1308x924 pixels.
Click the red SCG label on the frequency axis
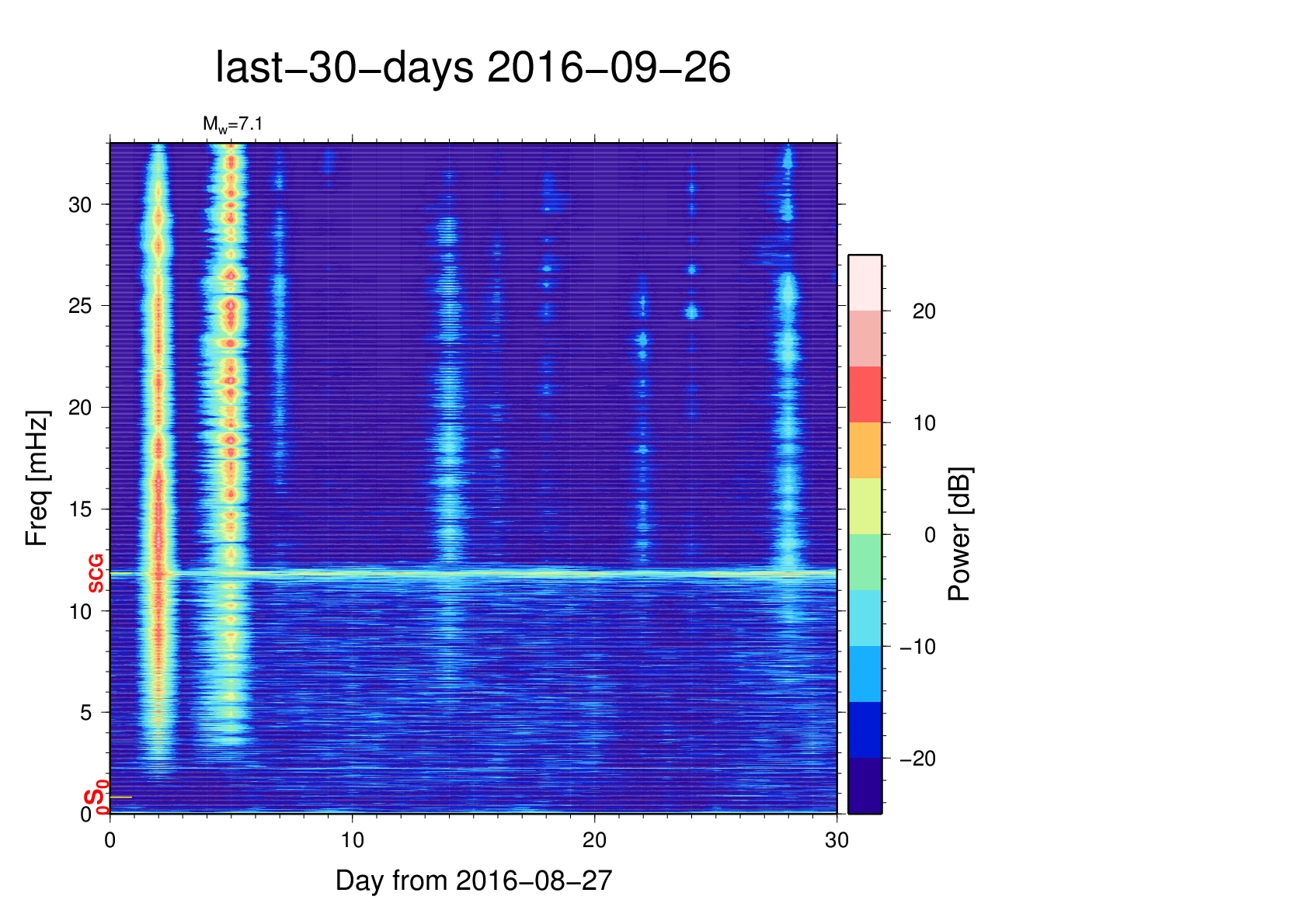click(x=96, y=574)
